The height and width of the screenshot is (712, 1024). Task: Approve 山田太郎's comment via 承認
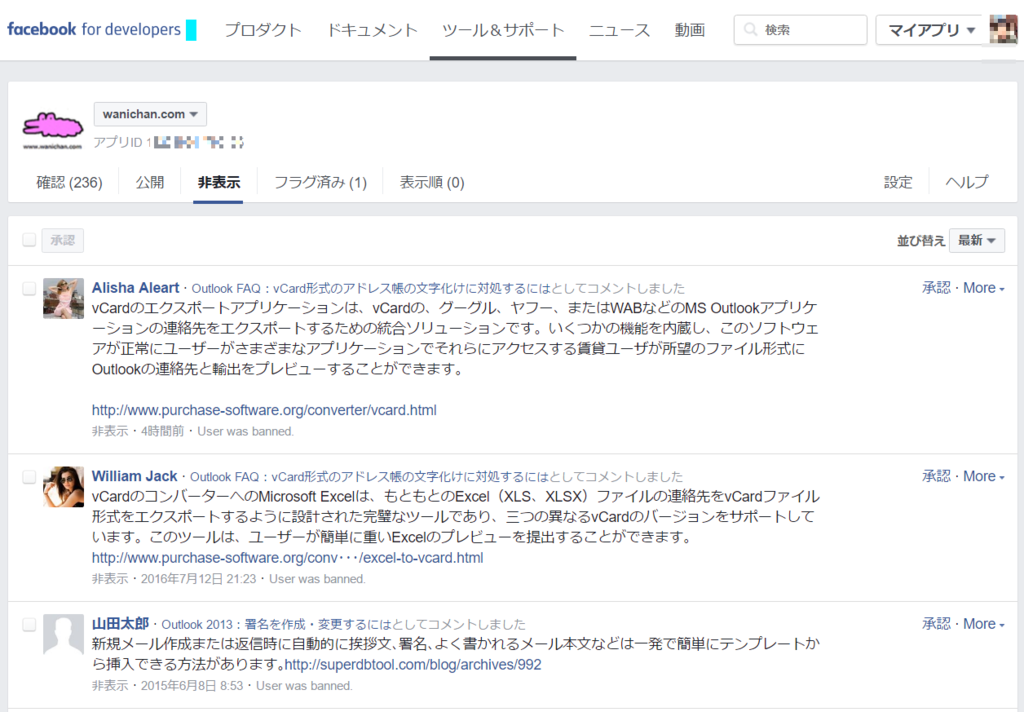(936, 624)
